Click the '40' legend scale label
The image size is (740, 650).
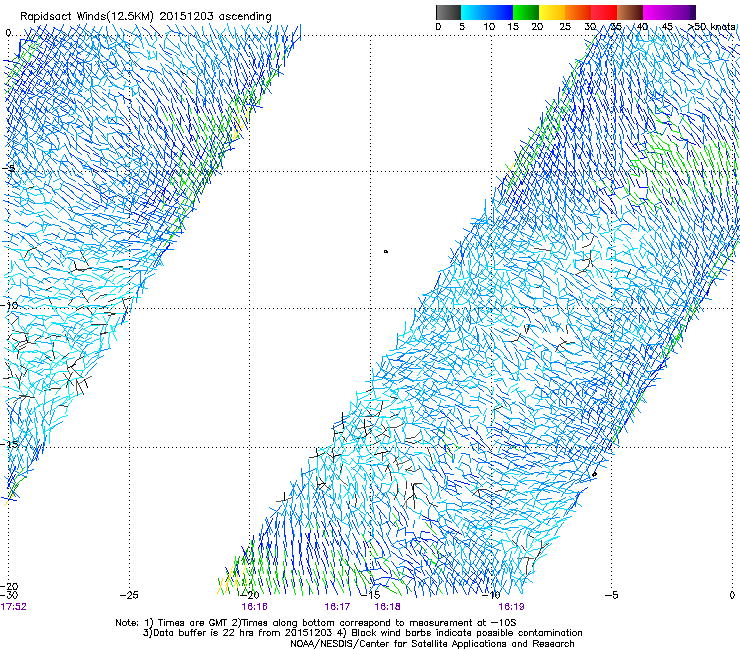[x=642, y=27]
